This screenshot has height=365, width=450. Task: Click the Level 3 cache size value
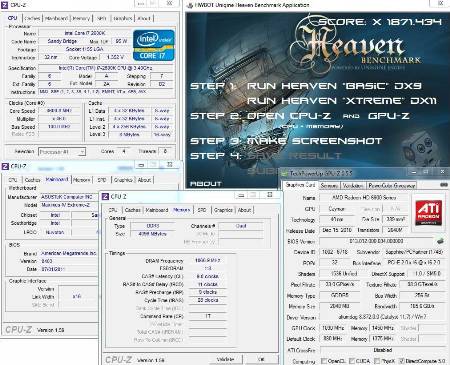click(x=129, y=135)
